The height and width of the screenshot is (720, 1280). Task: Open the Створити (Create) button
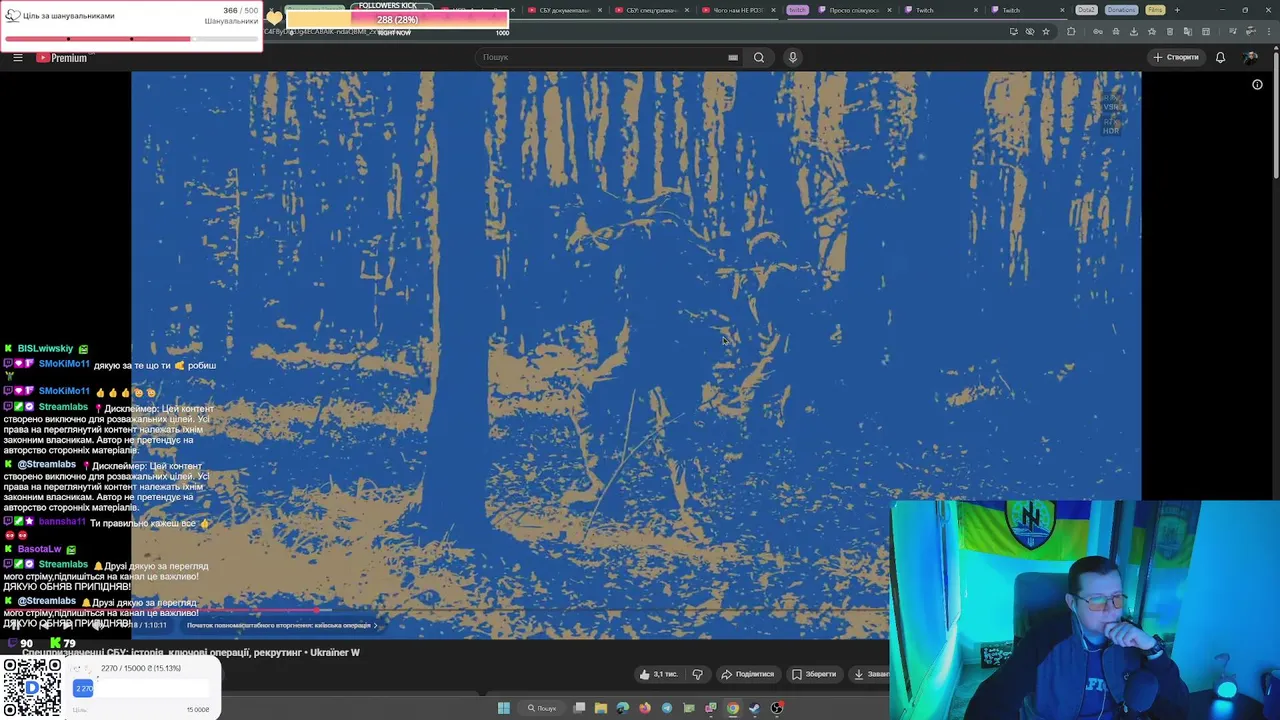coord(1176,57)
